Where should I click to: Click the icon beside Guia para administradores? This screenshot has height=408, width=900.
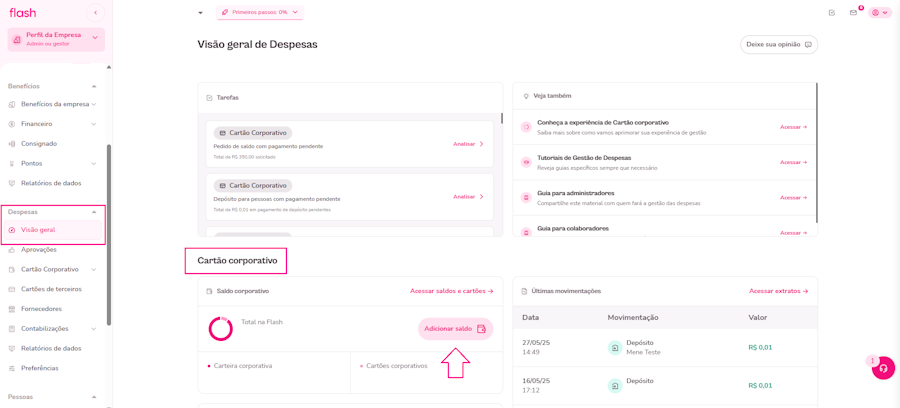[x=525, y=197]
